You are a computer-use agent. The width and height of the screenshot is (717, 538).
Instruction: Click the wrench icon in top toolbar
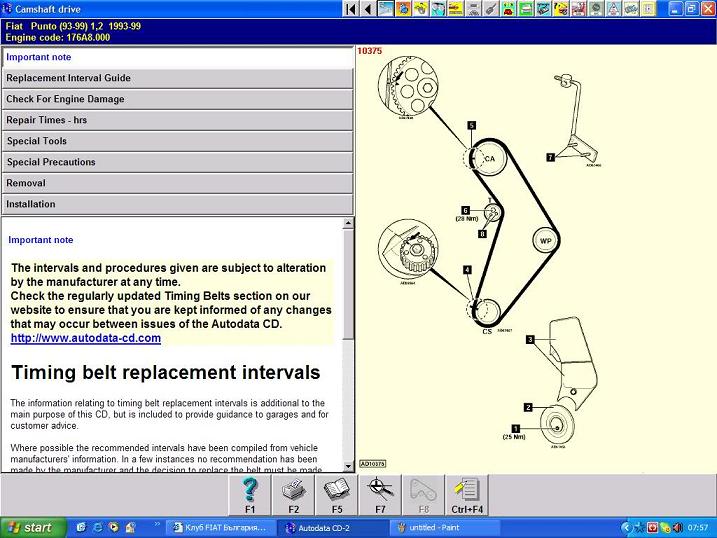(x=491, y=9)
